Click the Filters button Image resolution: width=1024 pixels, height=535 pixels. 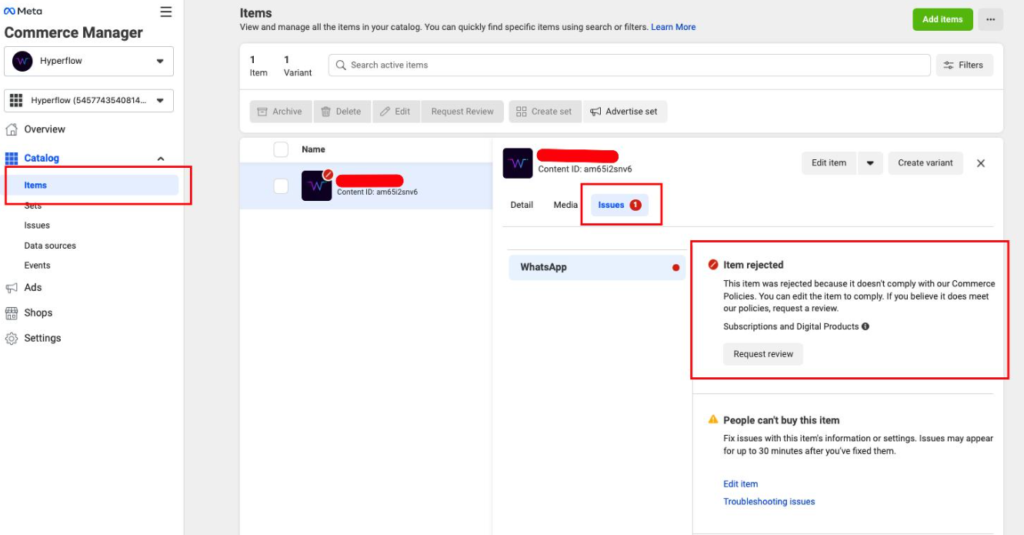(965, 65)
